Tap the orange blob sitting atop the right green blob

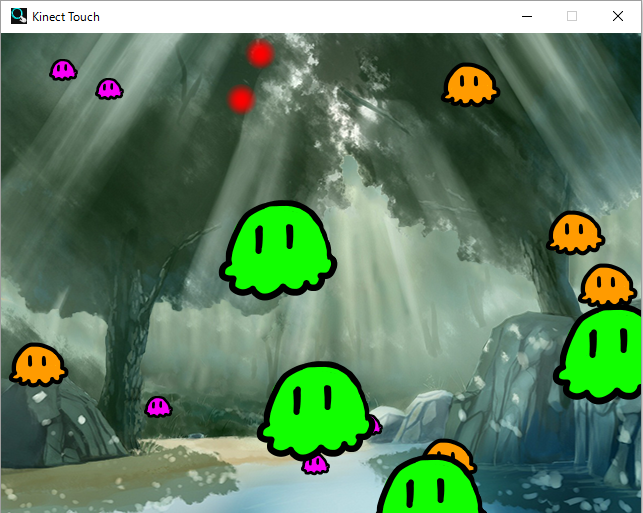point(607,286)
